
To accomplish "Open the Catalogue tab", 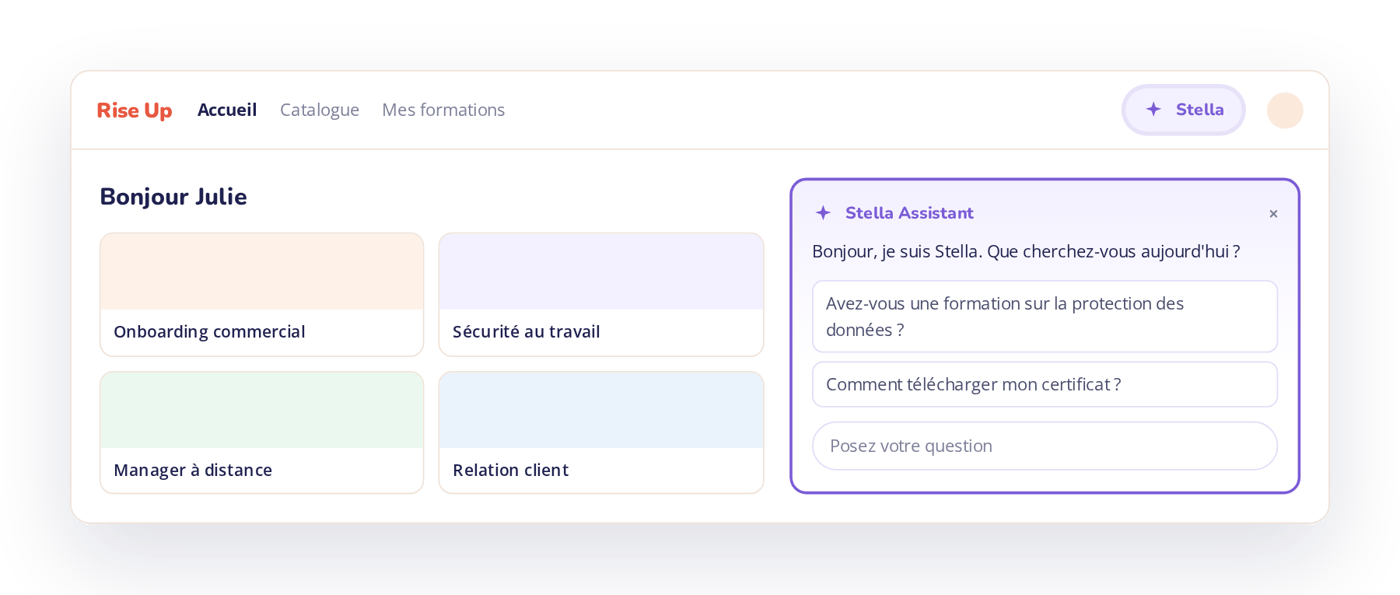I will click(319, 110).
